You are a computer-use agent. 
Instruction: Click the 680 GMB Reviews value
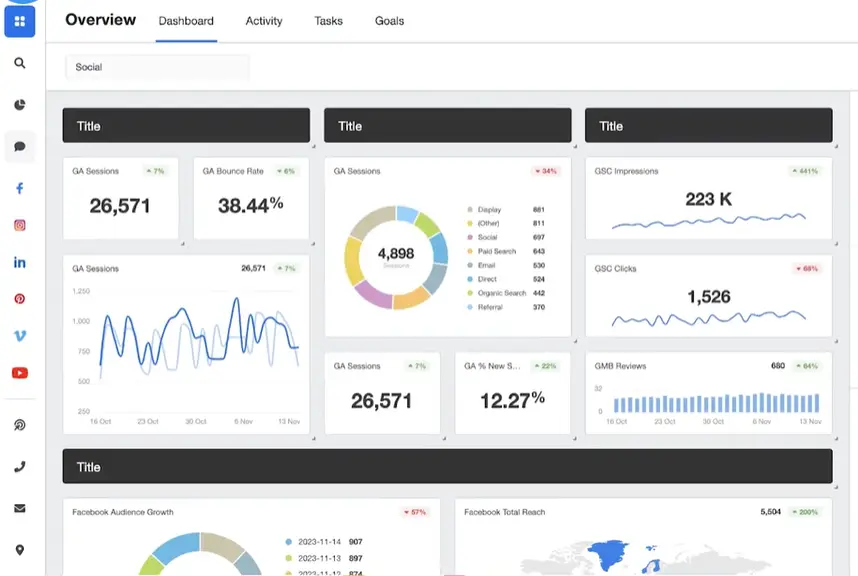778,365
